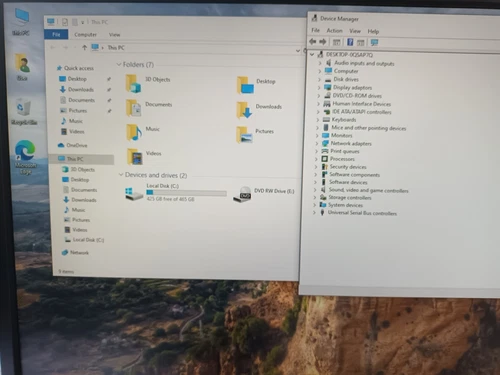The height and width of the screenshot is (375, 500).
Task: Open Device Manager View menu
Action: 355,31
